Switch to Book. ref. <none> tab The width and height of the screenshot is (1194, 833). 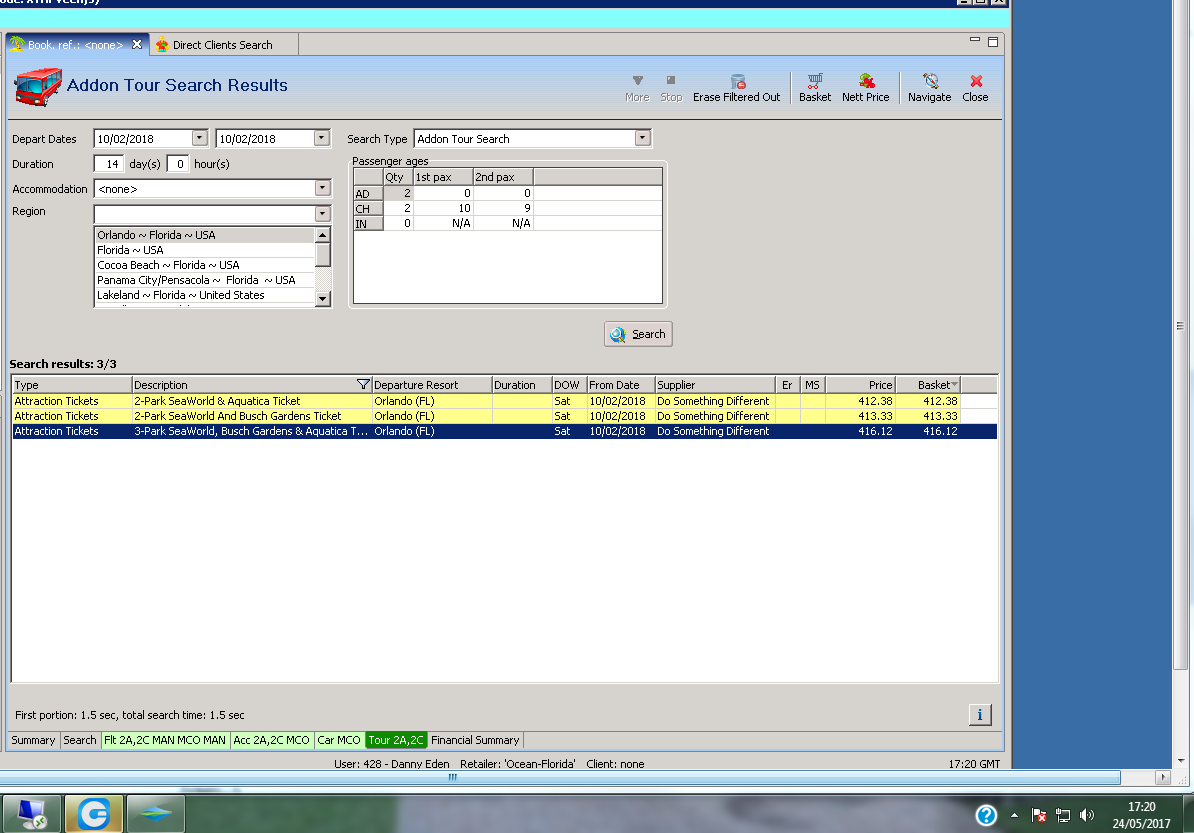tap(75, 45)
